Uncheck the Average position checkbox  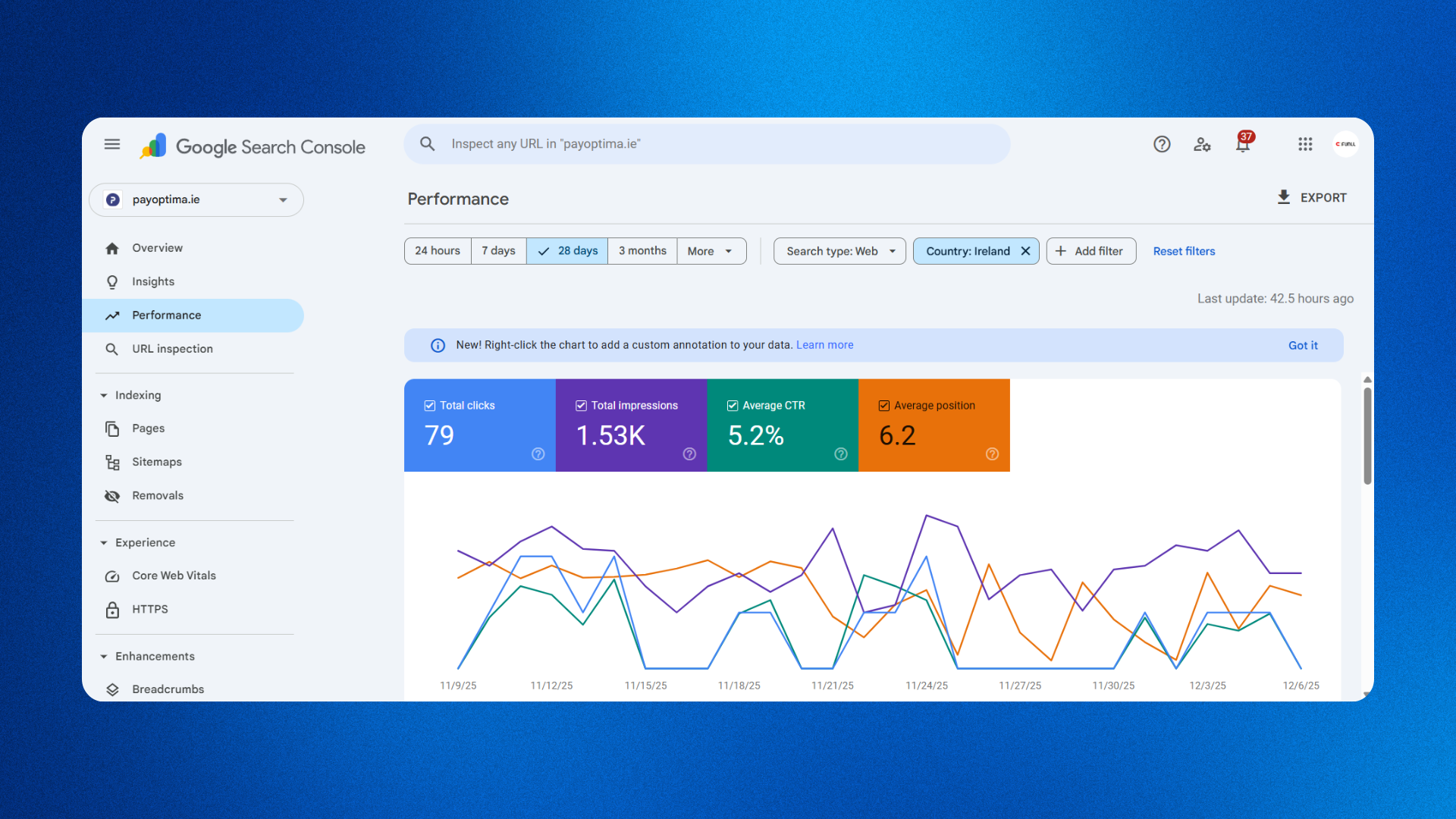click(884, 406)
